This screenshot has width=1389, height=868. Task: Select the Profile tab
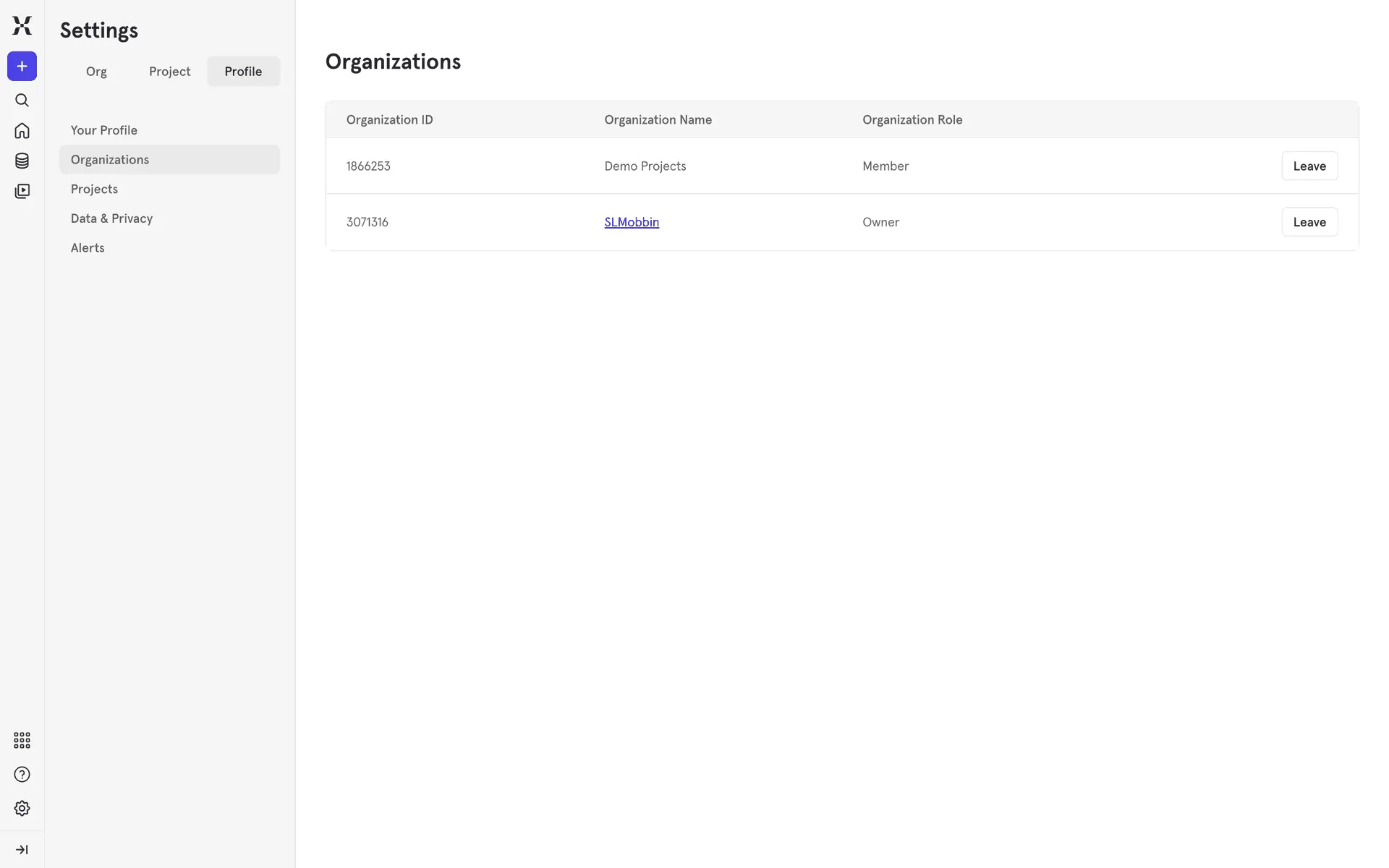click(x=243, y=72)
